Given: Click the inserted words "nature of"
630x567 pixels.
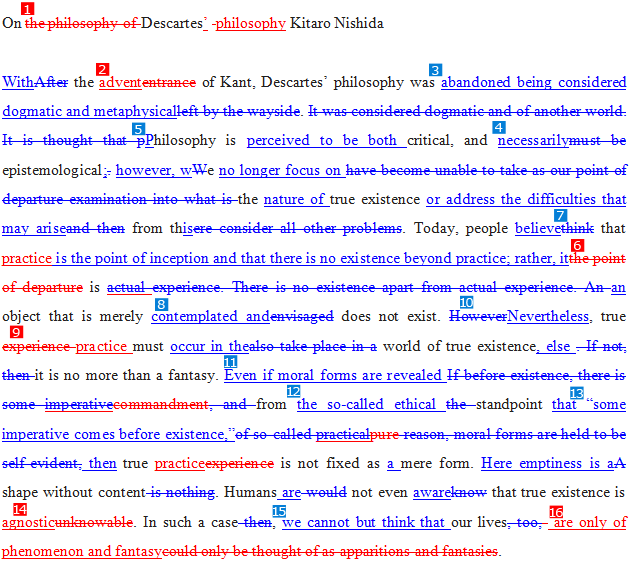Looking at the screenshot, I should 296,199.
